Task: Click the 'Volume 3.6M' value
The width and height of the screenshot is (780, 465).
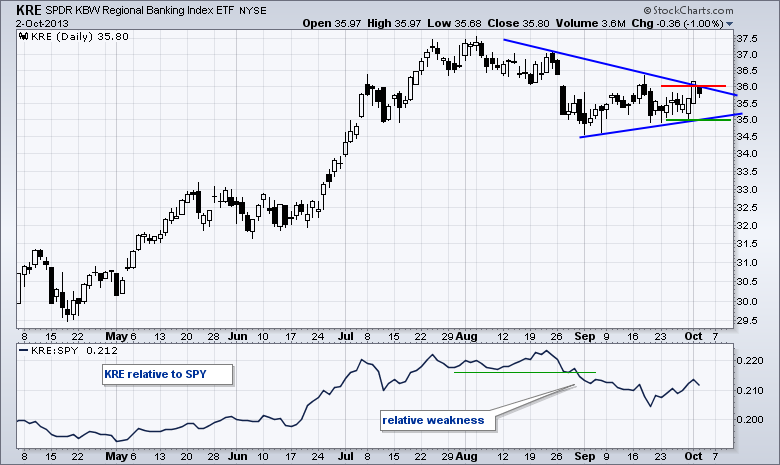Action: pos(590,23)
